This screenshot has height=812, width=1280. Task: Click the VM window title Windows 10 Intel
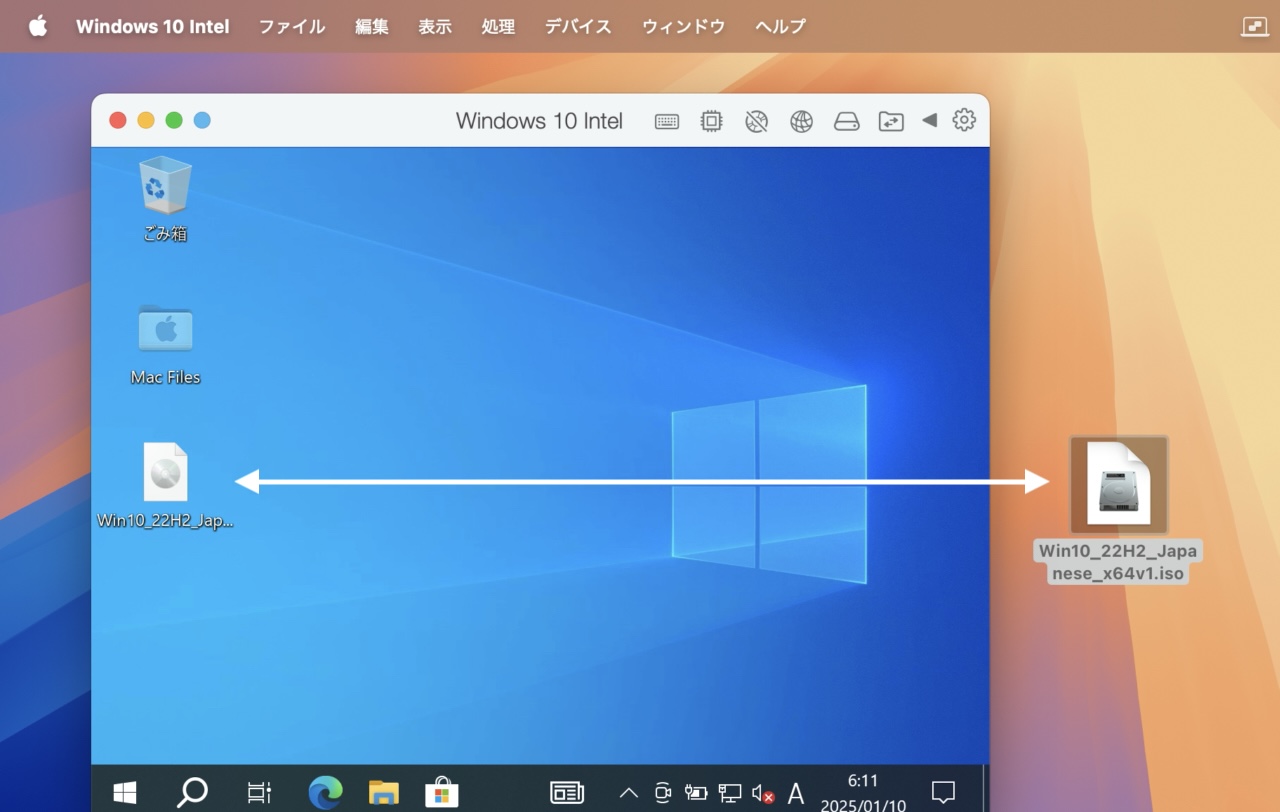coord(539,121)
